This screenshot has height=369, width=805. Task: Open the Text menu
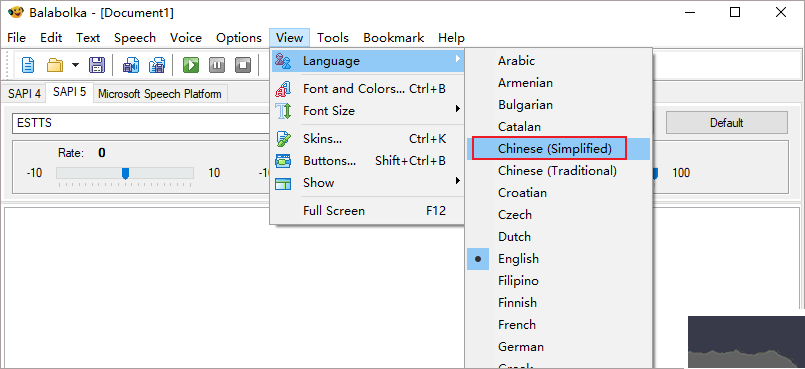[x=88, y=37]
